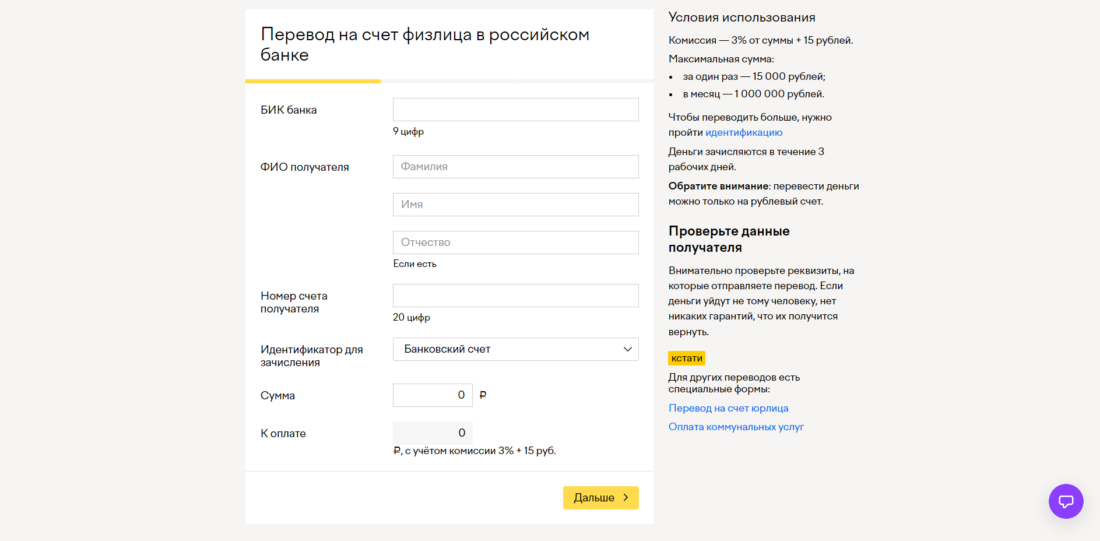The image size is (1100, 541).
Task: Click the Фамилия text field
Action: coord(515,167)
